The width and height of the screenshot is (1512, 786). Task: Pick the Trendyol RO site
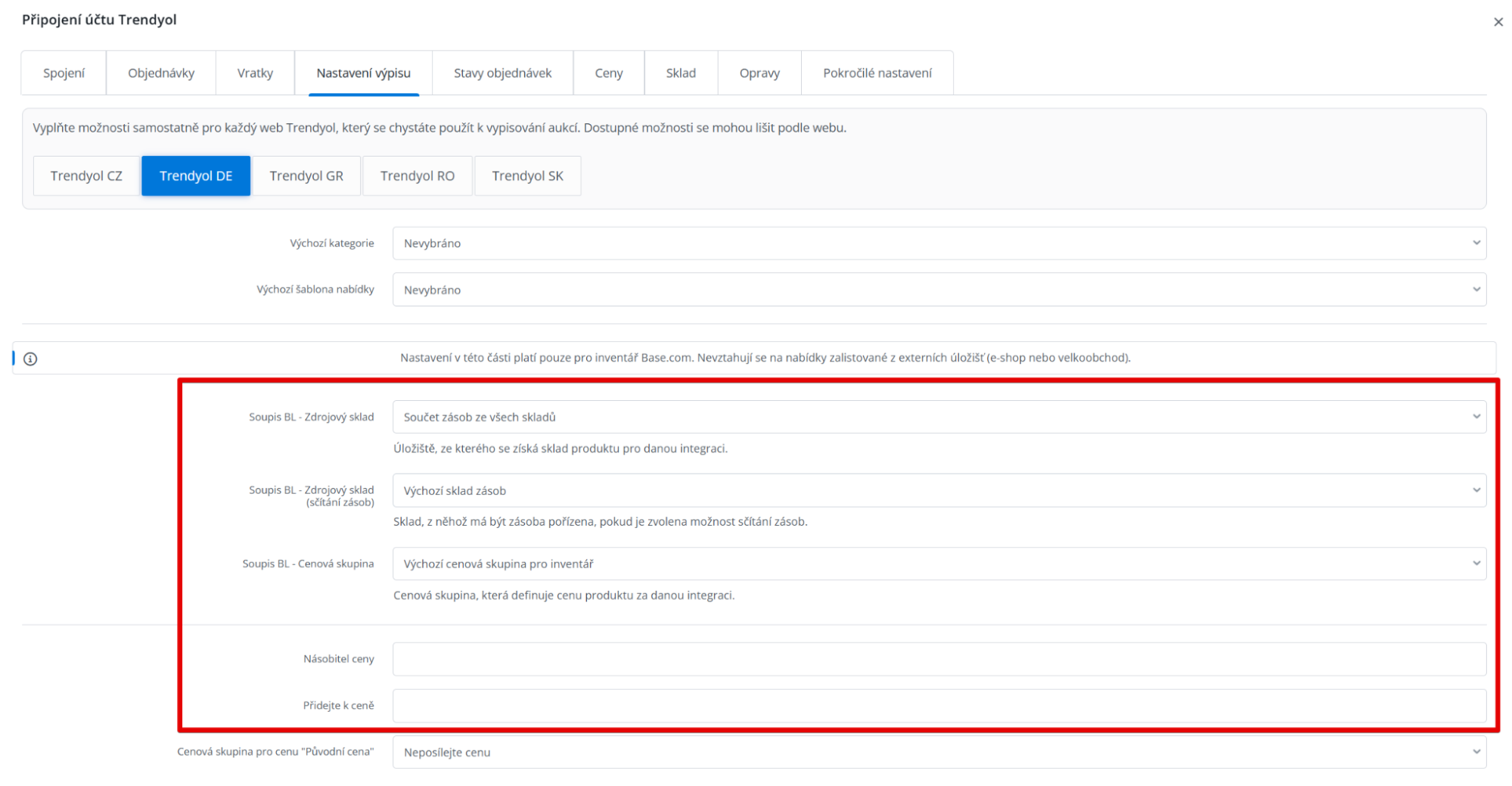418,176
